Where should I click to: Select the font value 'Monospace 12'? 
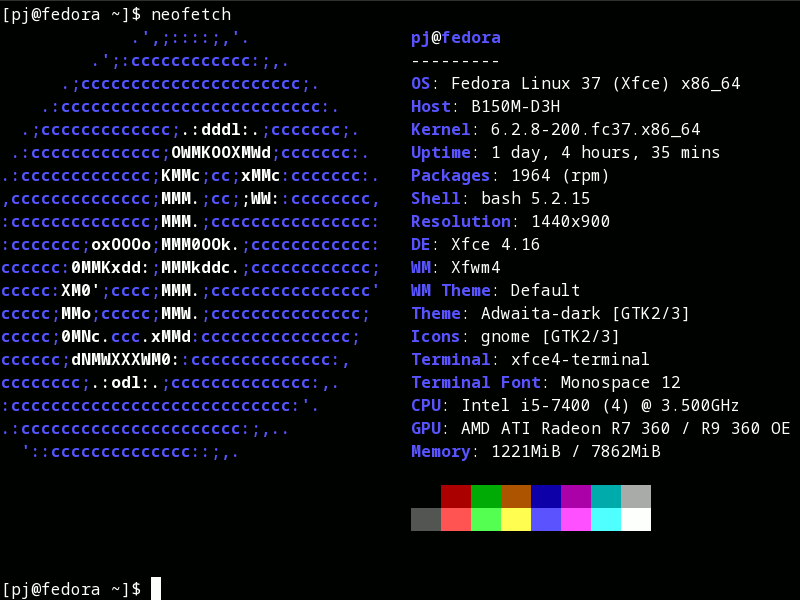[621, 383]
